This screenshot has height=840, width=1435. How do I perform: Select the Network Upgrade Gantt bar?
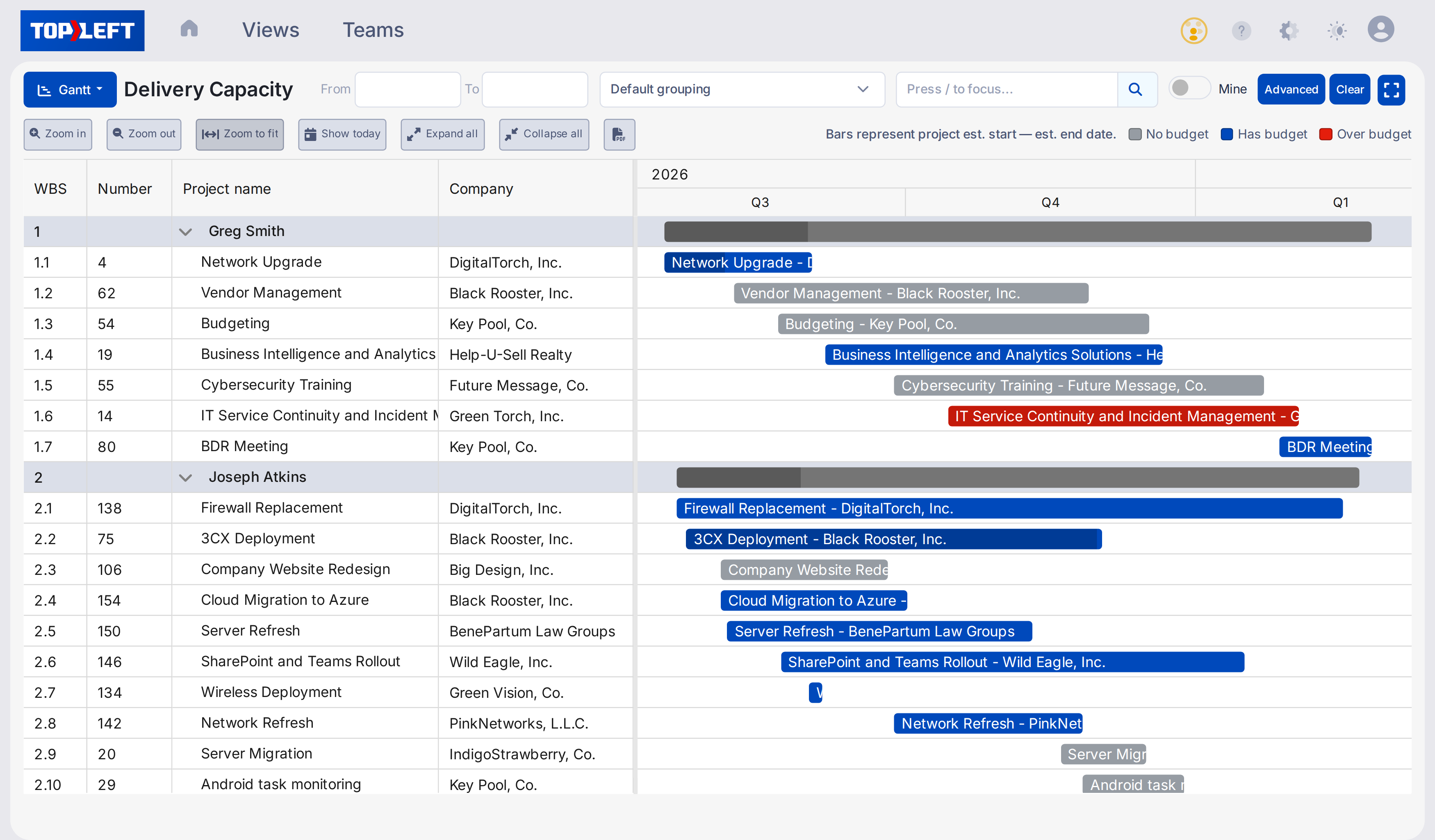coord(738,262)
